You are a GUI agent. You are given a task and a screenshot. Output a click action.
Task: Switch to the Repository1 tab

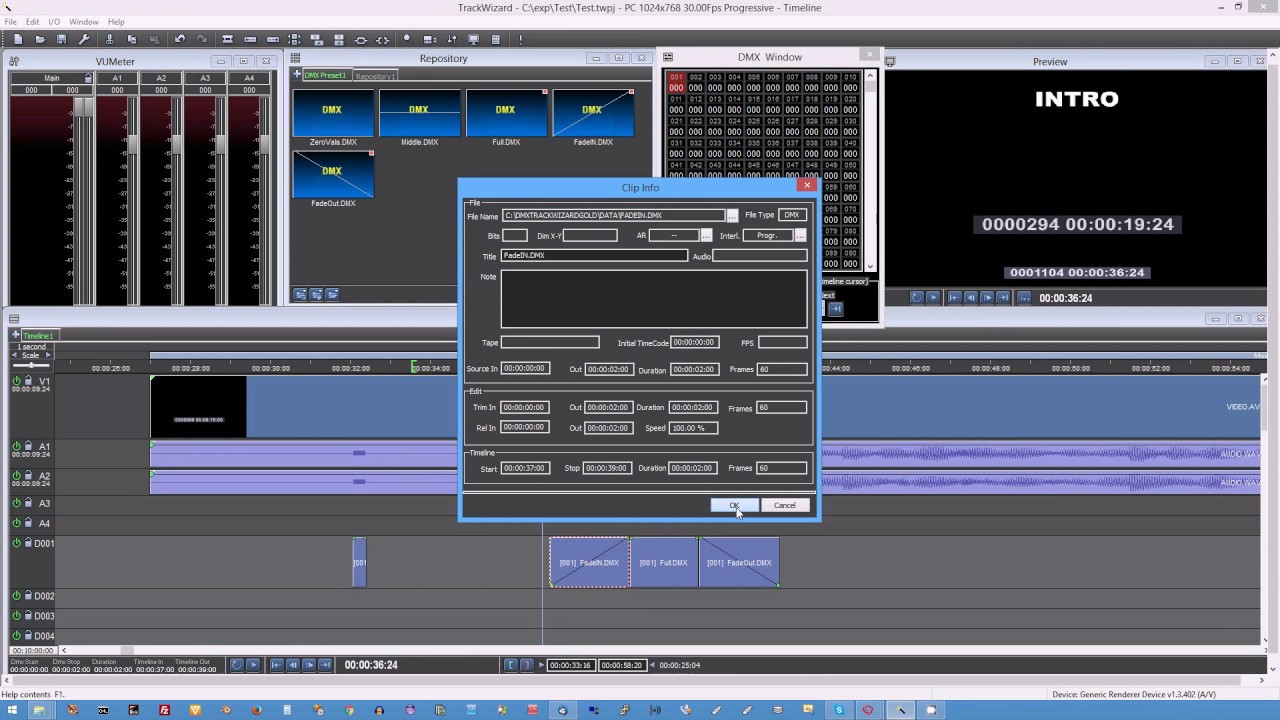click(375, 76)
